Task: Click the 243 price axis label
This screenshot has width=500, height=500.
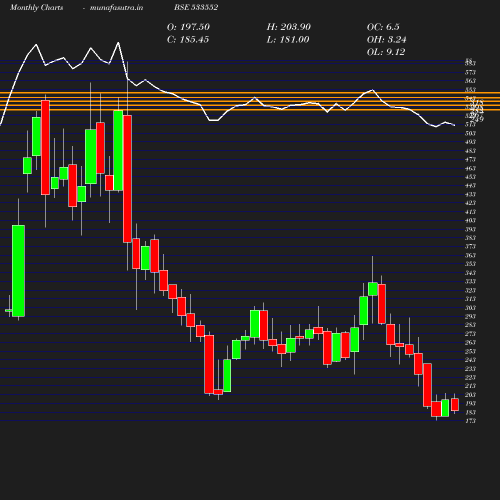Action: tap(470, 360)
